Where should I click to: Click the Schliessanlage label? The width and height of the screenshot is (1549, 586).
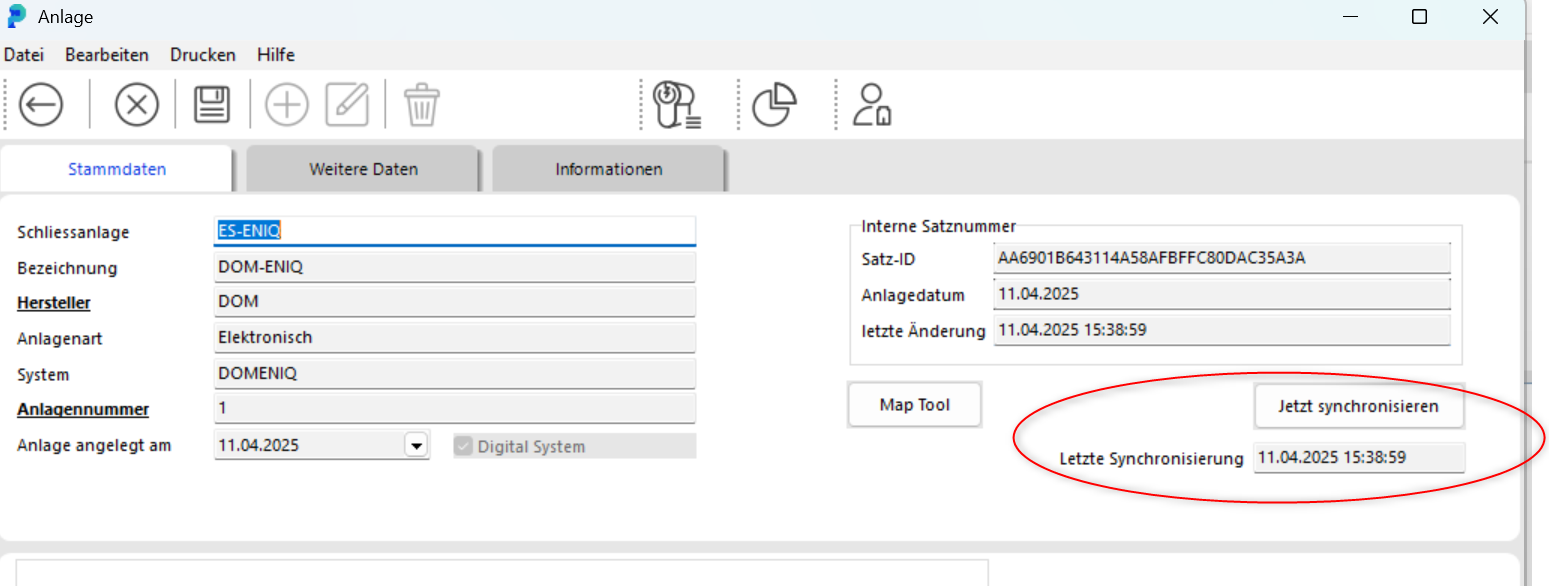pyautogui.click(x=73, y=232)
